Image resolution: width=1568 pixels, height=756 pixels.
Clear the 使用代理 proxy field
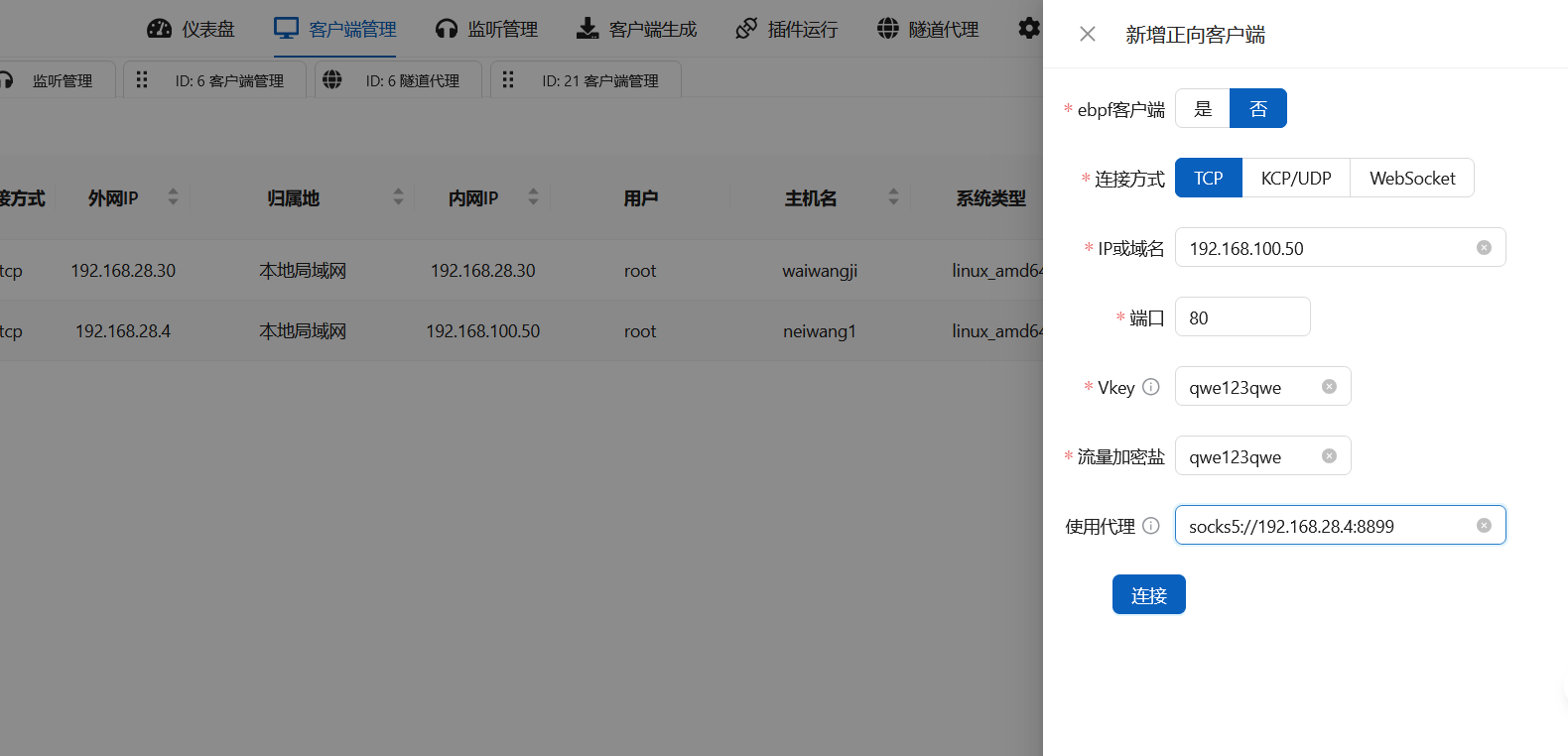click(x=1484, y=526)
